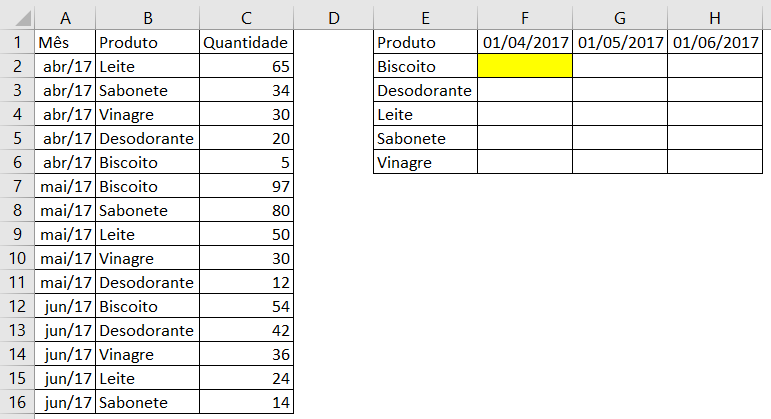Select the Produto header in column B
Screen dimensions: 771x419
(147, 42)
